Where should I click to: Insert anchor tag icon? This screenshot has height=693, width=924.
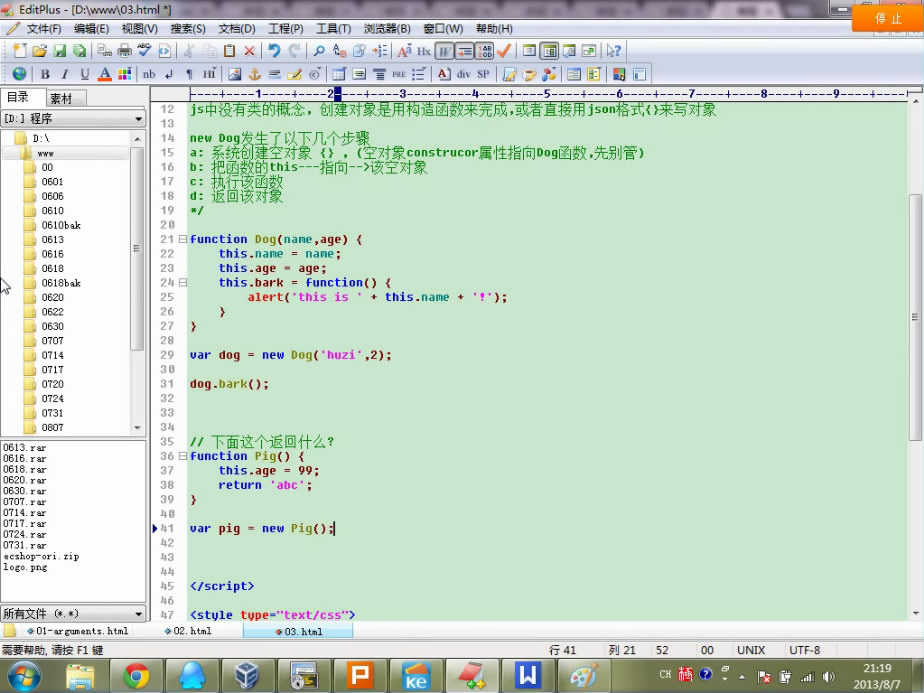pos(255,74)
